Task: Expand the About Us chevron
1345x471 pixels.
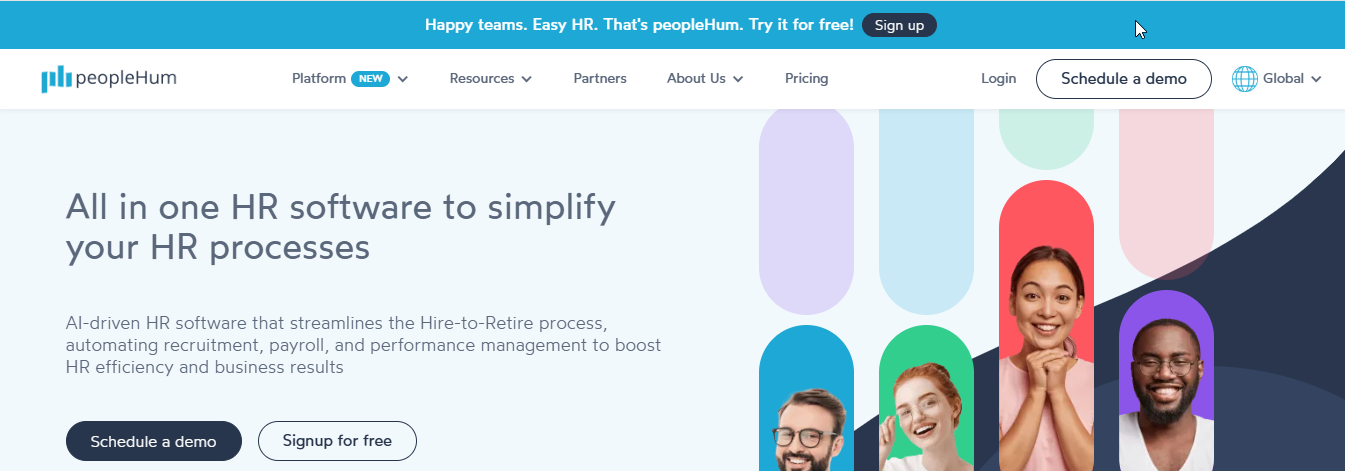Action: pyautogui.click(x=738, y=79)
